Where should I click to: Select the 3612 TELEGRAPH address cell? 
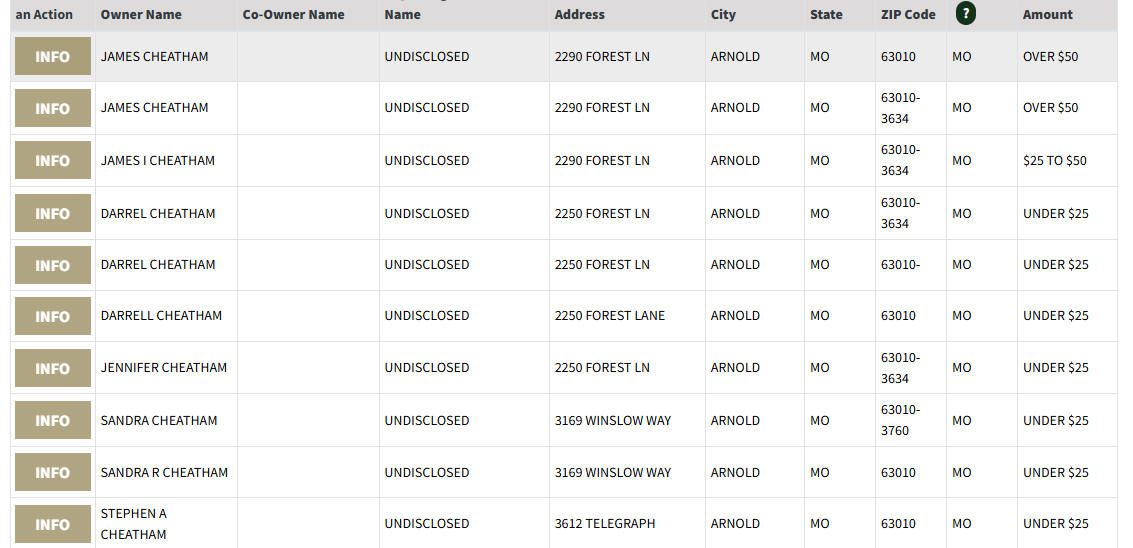[627, 523]
